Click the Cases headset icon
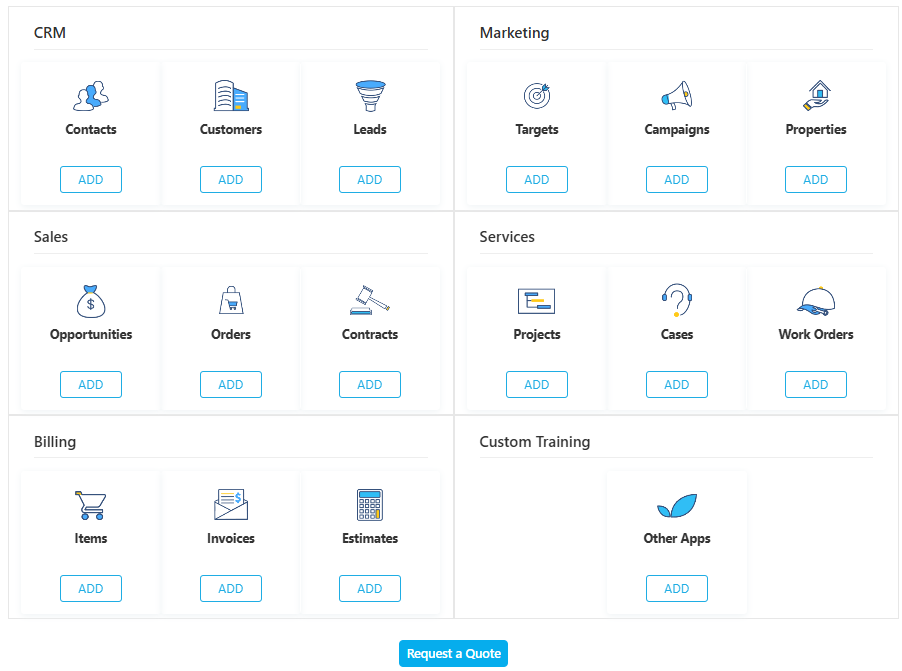Image resolution: width=902 pixels, height=671 pixels. (x=676, y=300)
